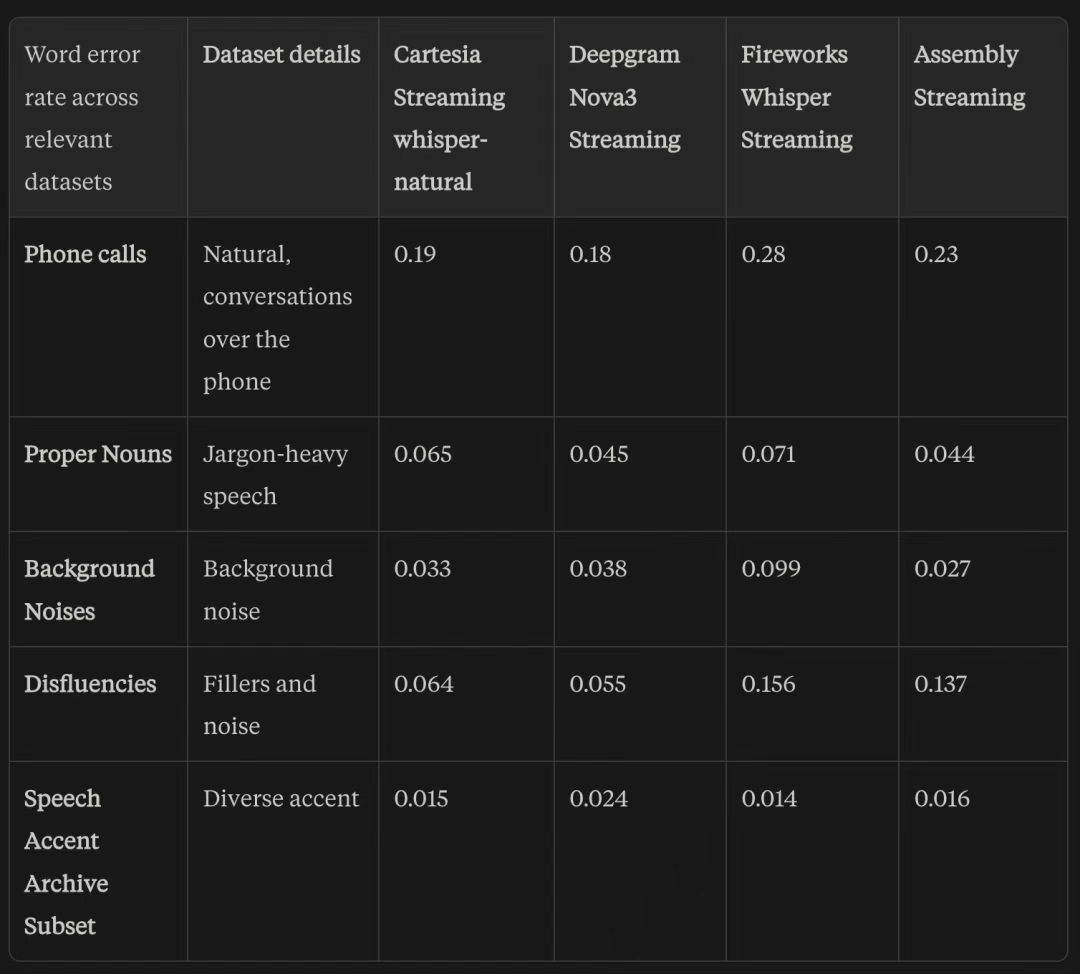
Task: Click the Dataset details column header
Action: coord(282,54)
